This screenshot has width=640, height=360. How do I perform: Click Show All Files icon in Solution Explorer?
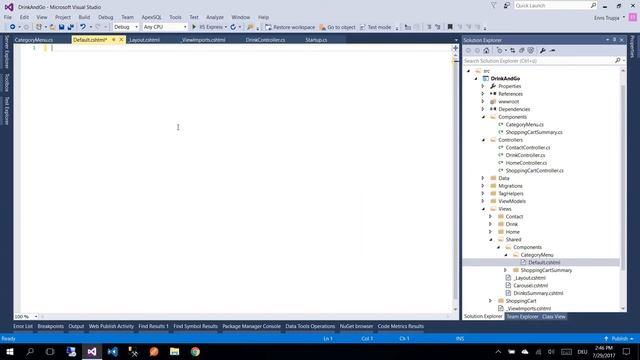point(531,51)
